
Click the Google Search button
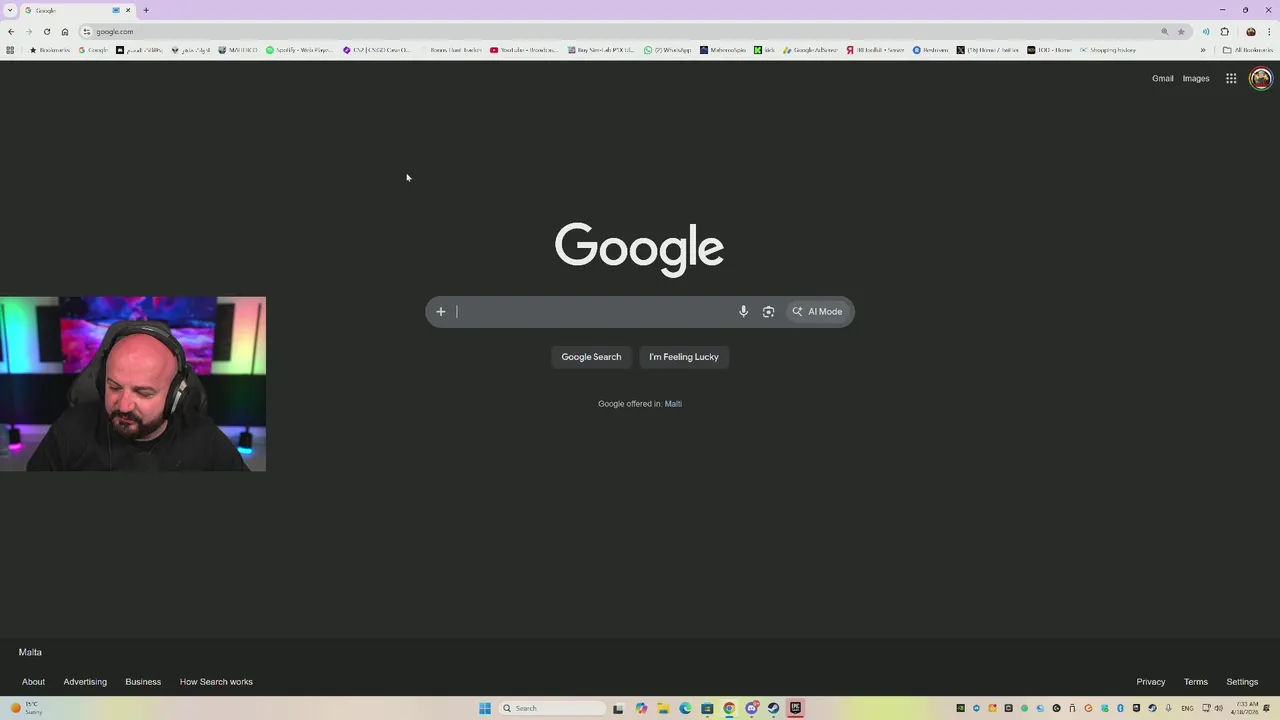pos(591,357)
